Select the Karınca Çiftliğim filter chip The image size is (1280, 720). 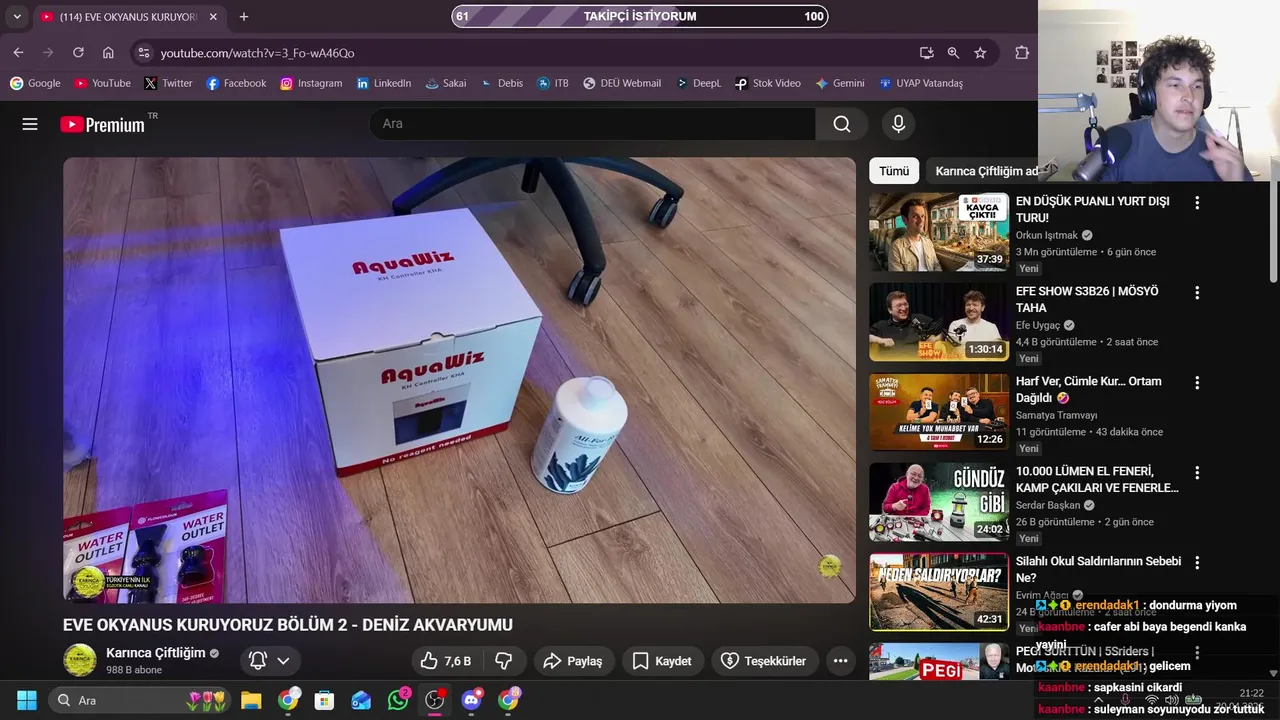tap(985, 171)
